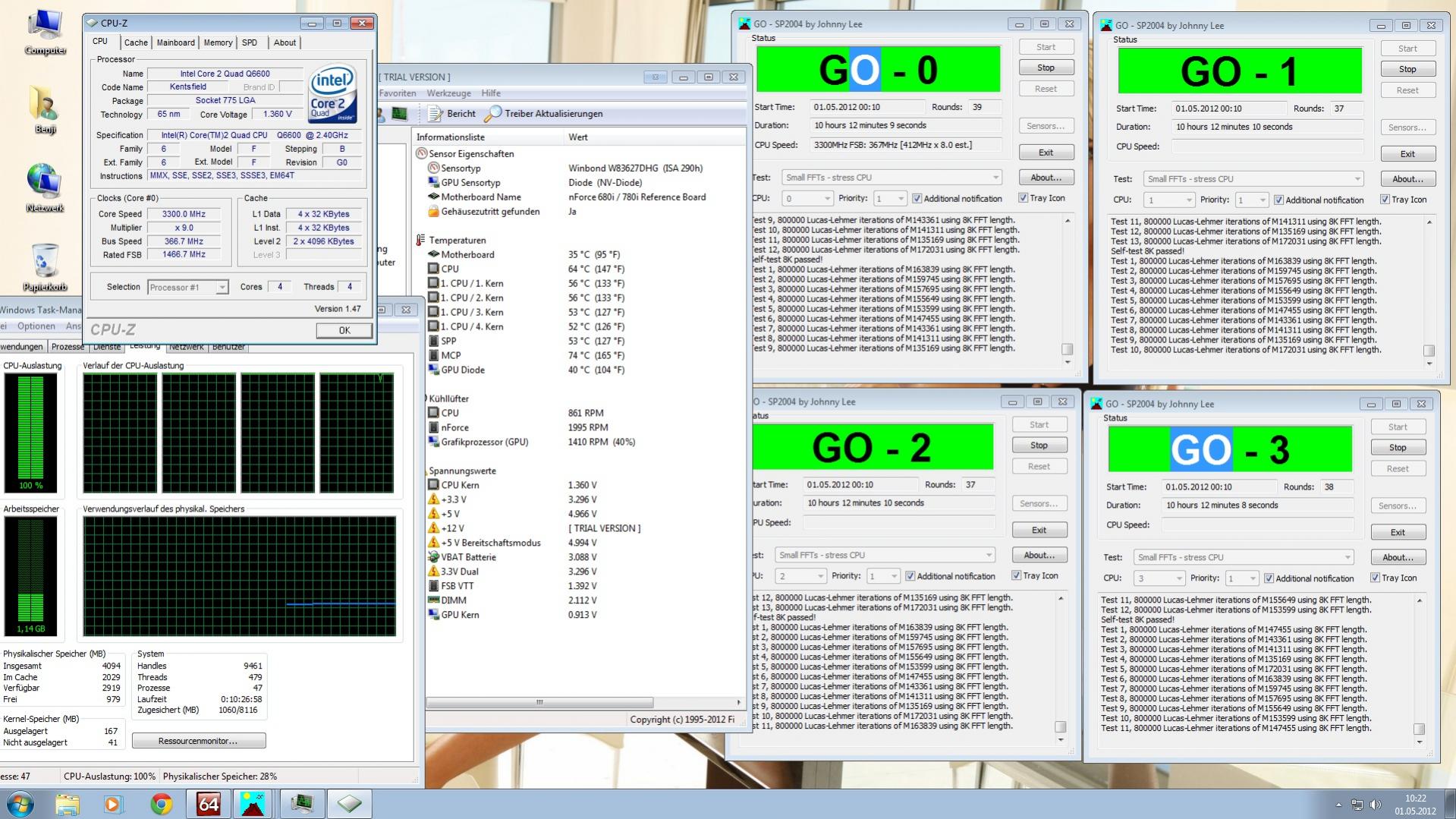The image size is (1456, 819).
Task: Toggle Tray Icon in GO - 3 window
Action: pyautogui.click(x=1375, y=578)
